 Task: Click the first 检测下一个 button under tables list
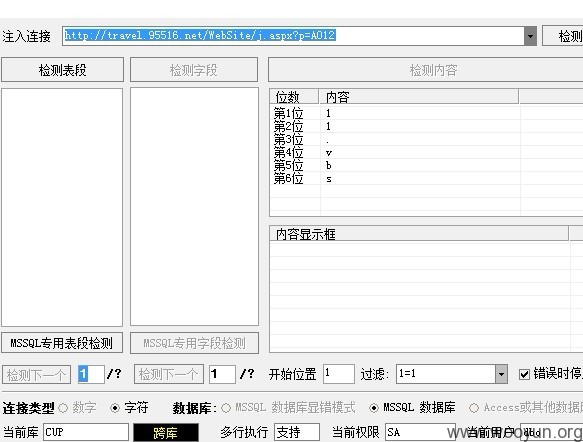[x=36, y=374]
